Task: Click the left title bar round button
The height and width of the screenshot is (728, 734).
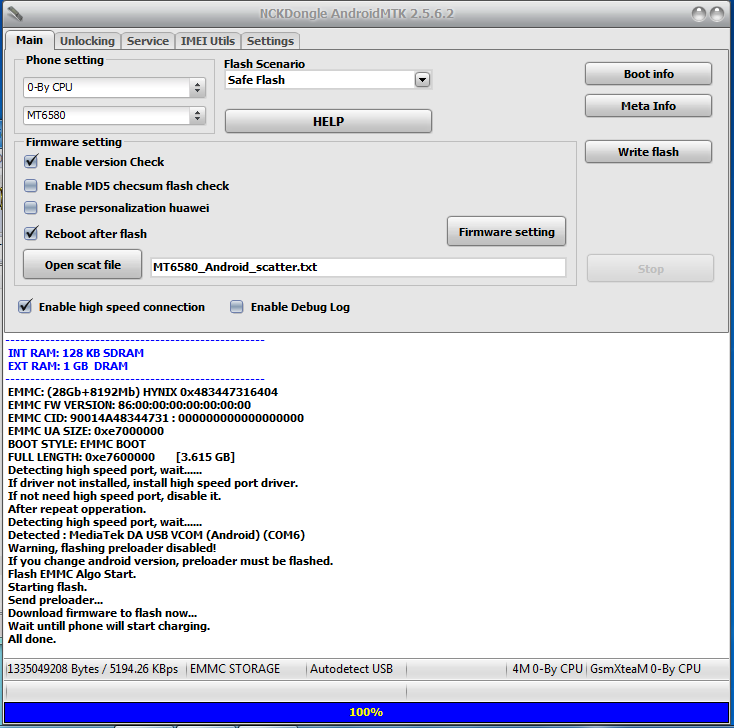Action: click(699, 14)
